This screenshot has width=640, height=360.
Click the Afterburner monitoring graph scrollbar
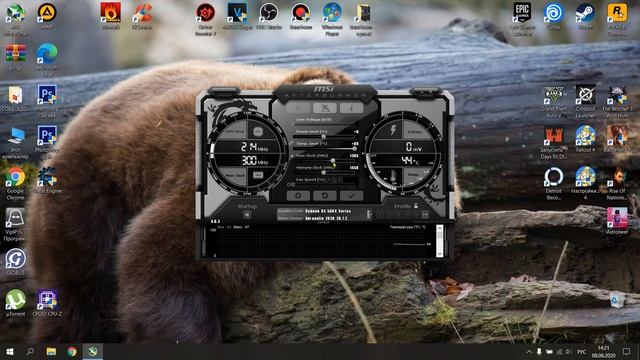click(x=439, y=241)
